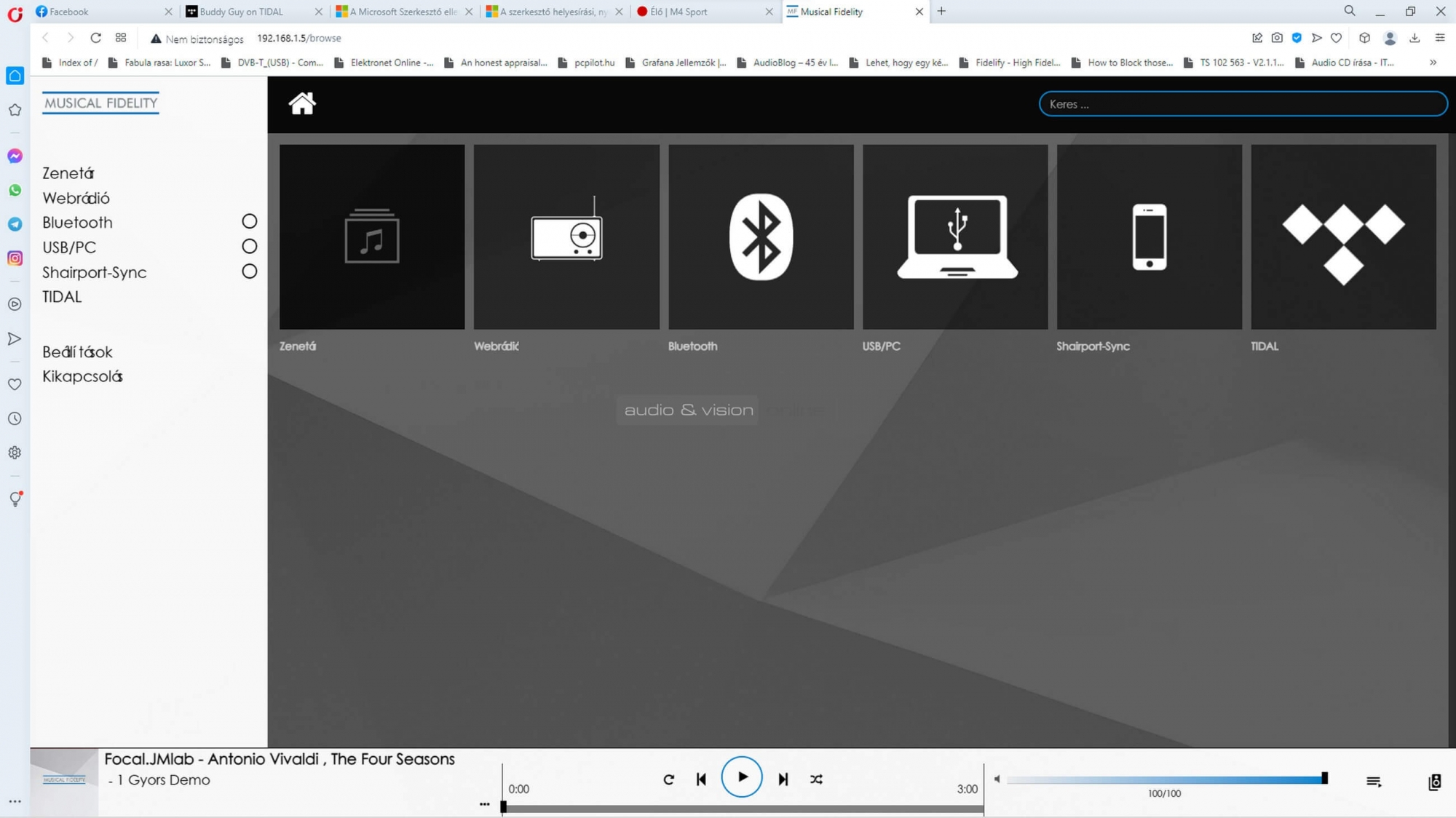Open bookmarks star in Opera sidebar
Image resolution: width=1456 pixels, height=818 pixels.
(x=15, y=110)
